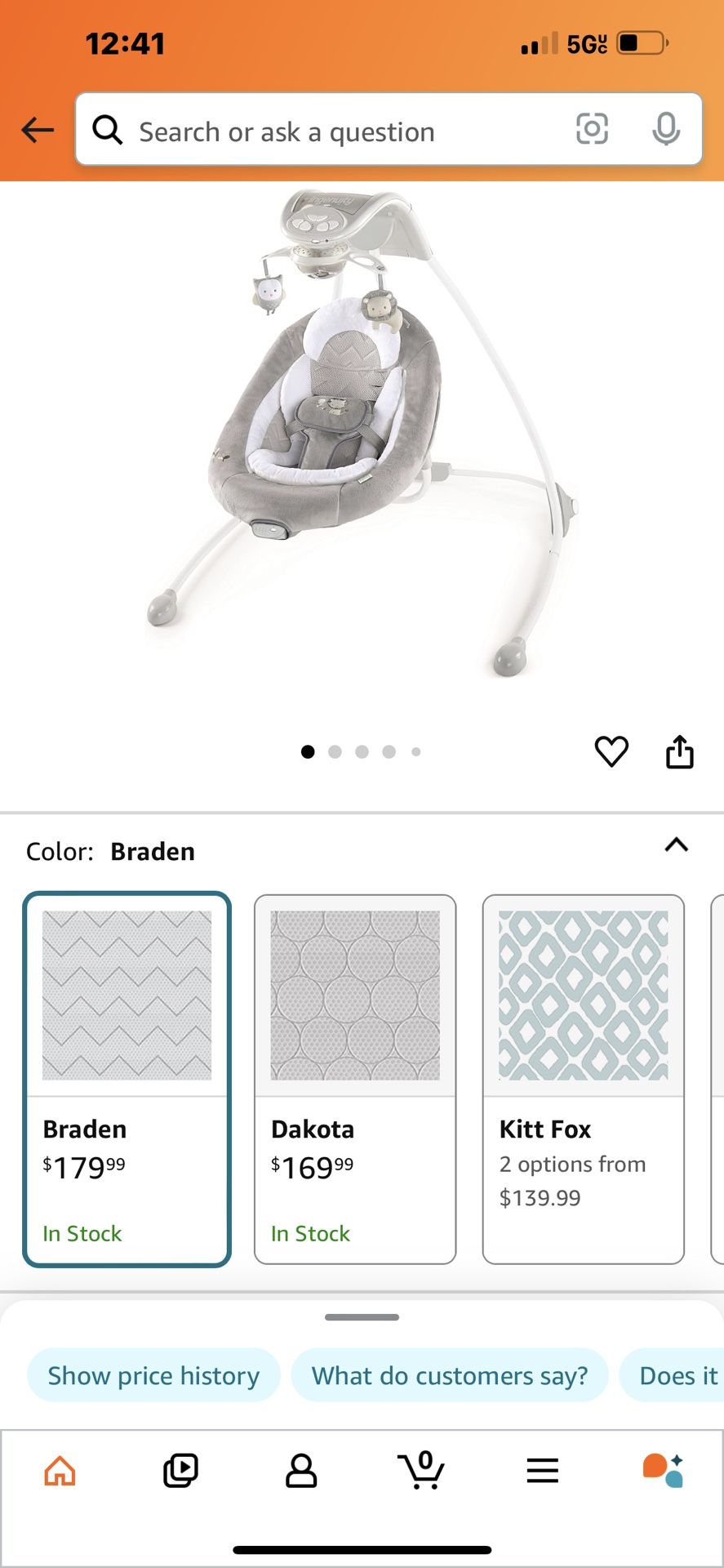The width and height of the screenshot is (724, 1568).
Task: Go to Home tab
Action: 60,1471
